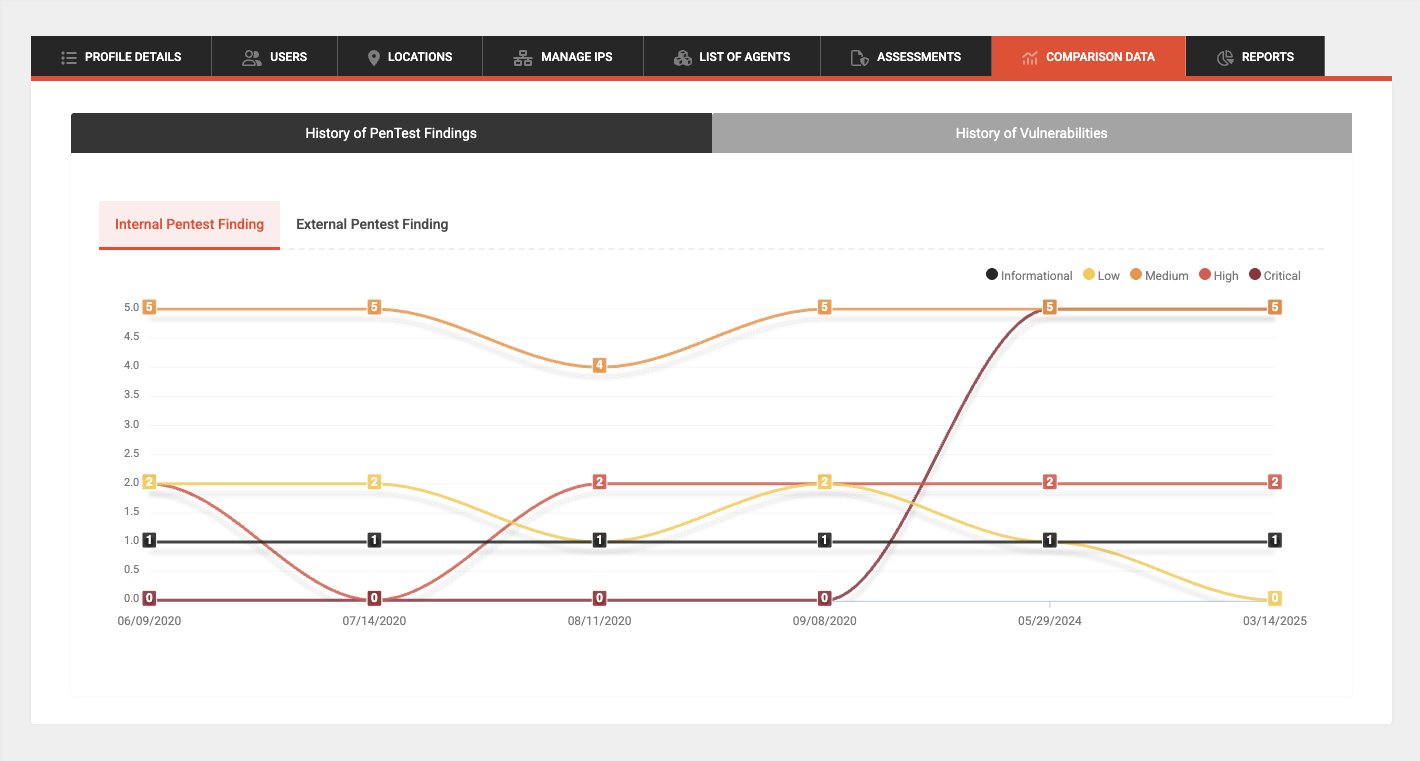Viewport: 1420px width, 761px height.
Task: Click the Reports pie chart icon
Action: coord(1225,57)
